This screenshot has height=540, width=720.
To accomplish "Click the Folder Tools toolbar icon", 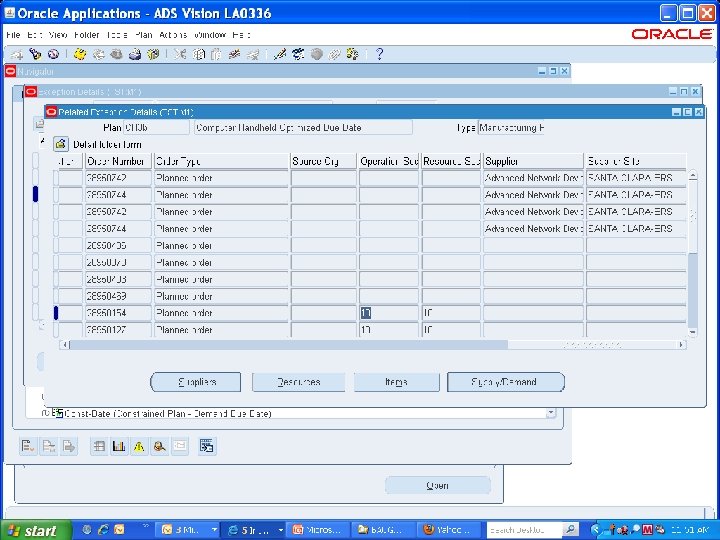I will click(353, 54).
